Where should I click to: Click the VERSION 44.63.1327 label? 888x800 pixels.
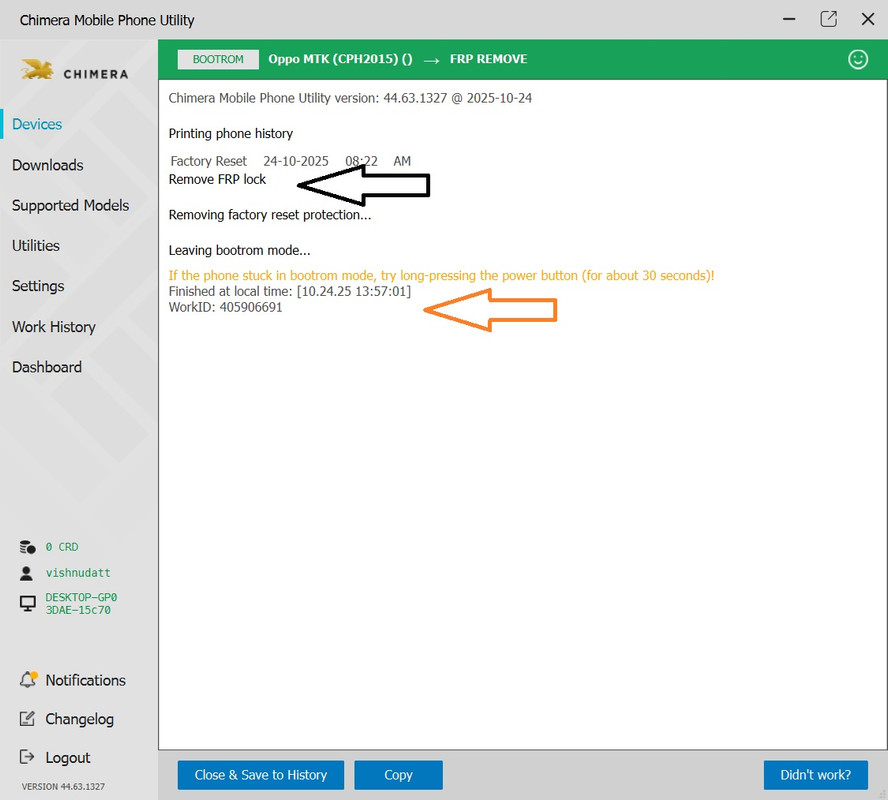click(x=63, y=786)
